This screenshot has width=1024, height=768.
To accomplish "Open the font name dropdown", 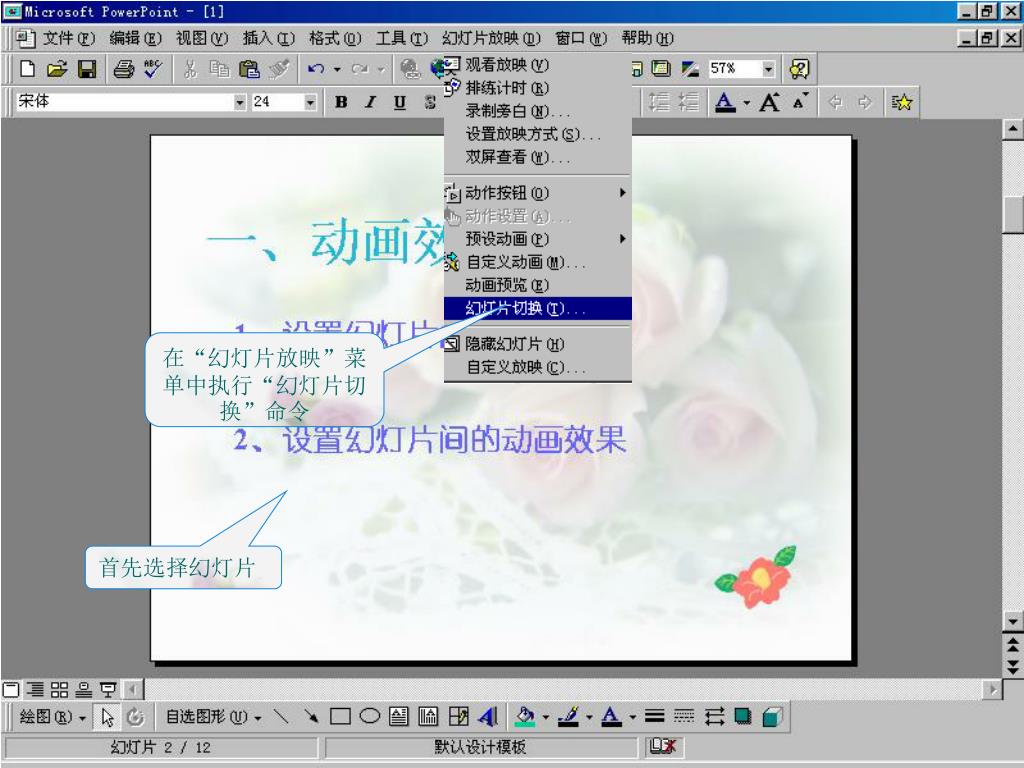I will pos(240,102).
